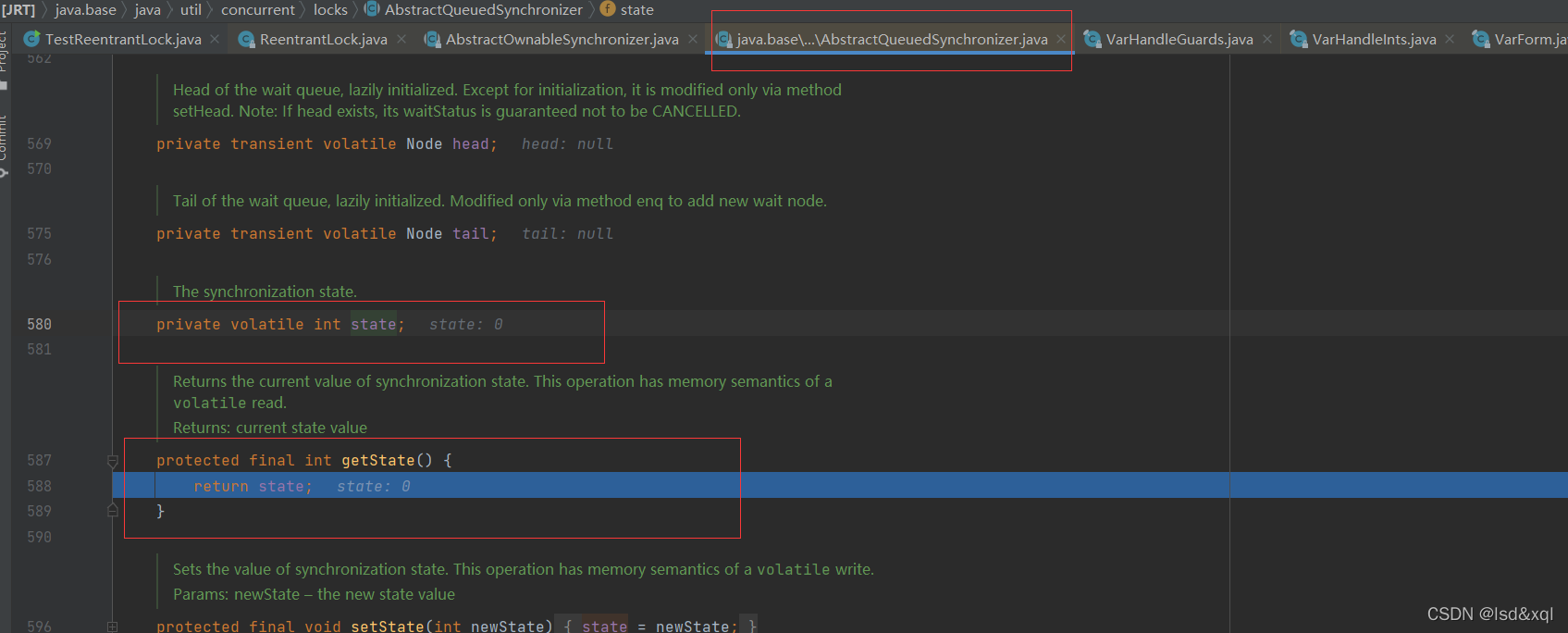The width and height of the screenshot is (1568, 633).
Task: Click the 'tail: null' inline debug hint
Action: tap(567, 233)
